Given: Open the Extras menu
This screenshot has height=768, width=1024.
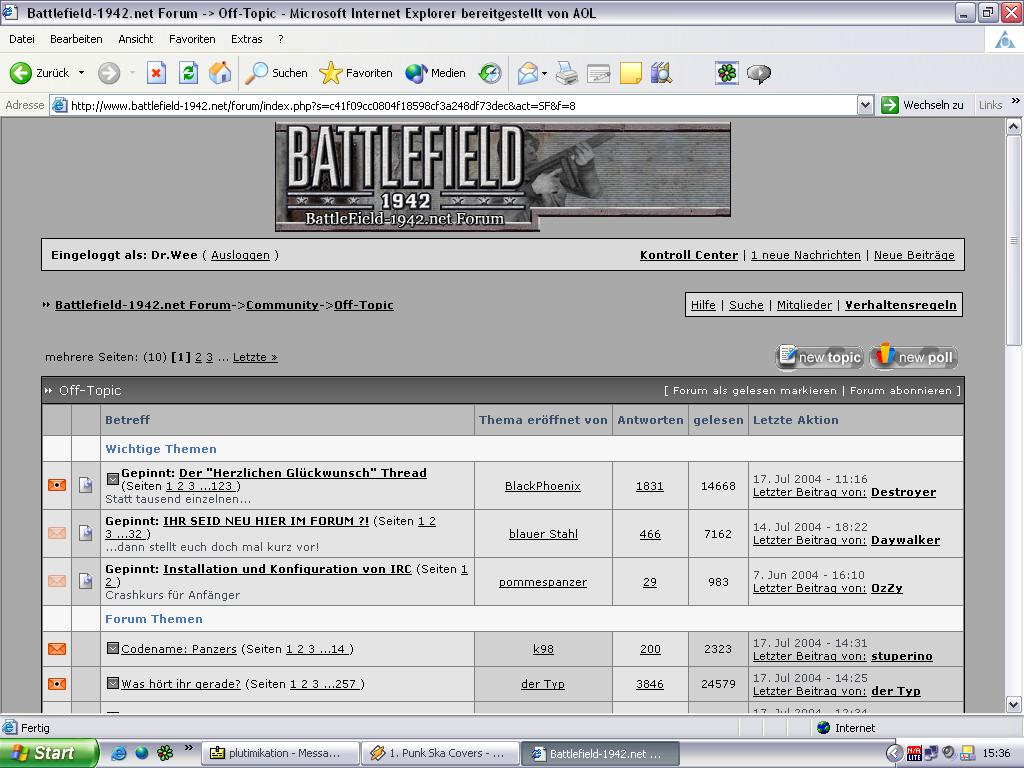Looking at the screenshot, I should [246, 39].
